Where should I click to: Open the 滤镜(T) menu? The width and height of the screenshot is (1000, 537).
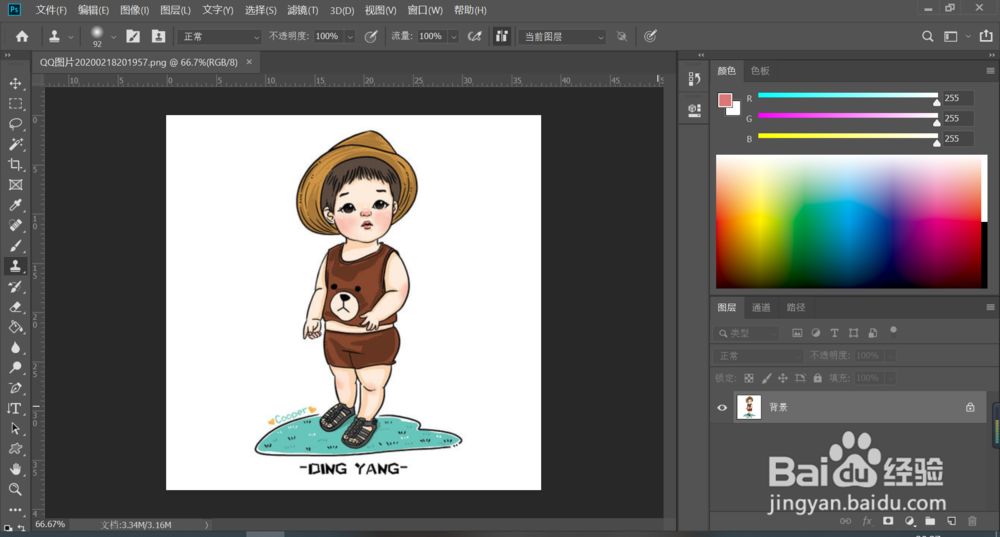(302, 10)
